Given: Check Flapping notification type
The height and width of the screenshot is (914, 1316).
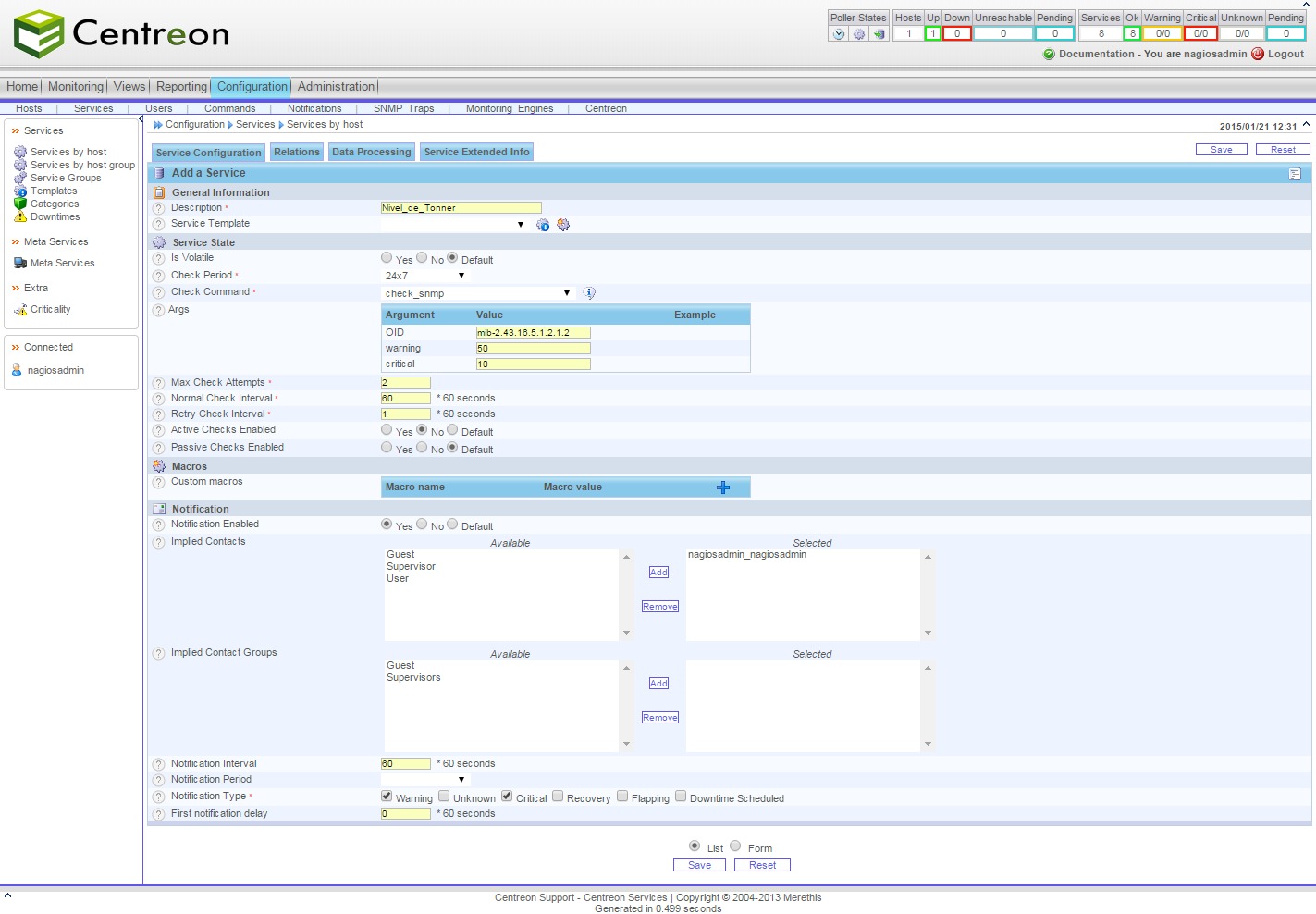Looking at the screenshot, I should [622, 797].
